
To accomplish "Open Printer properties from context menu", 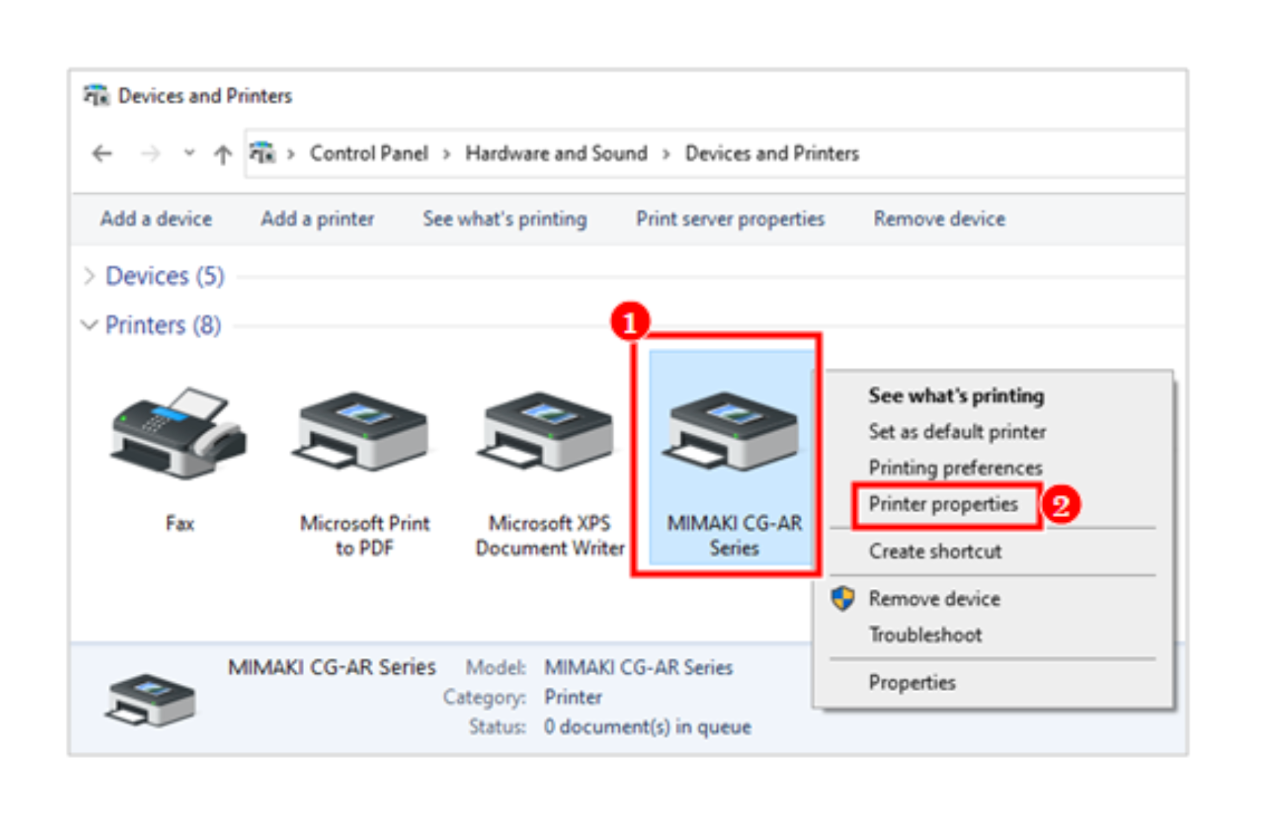I will pos(944,504).
